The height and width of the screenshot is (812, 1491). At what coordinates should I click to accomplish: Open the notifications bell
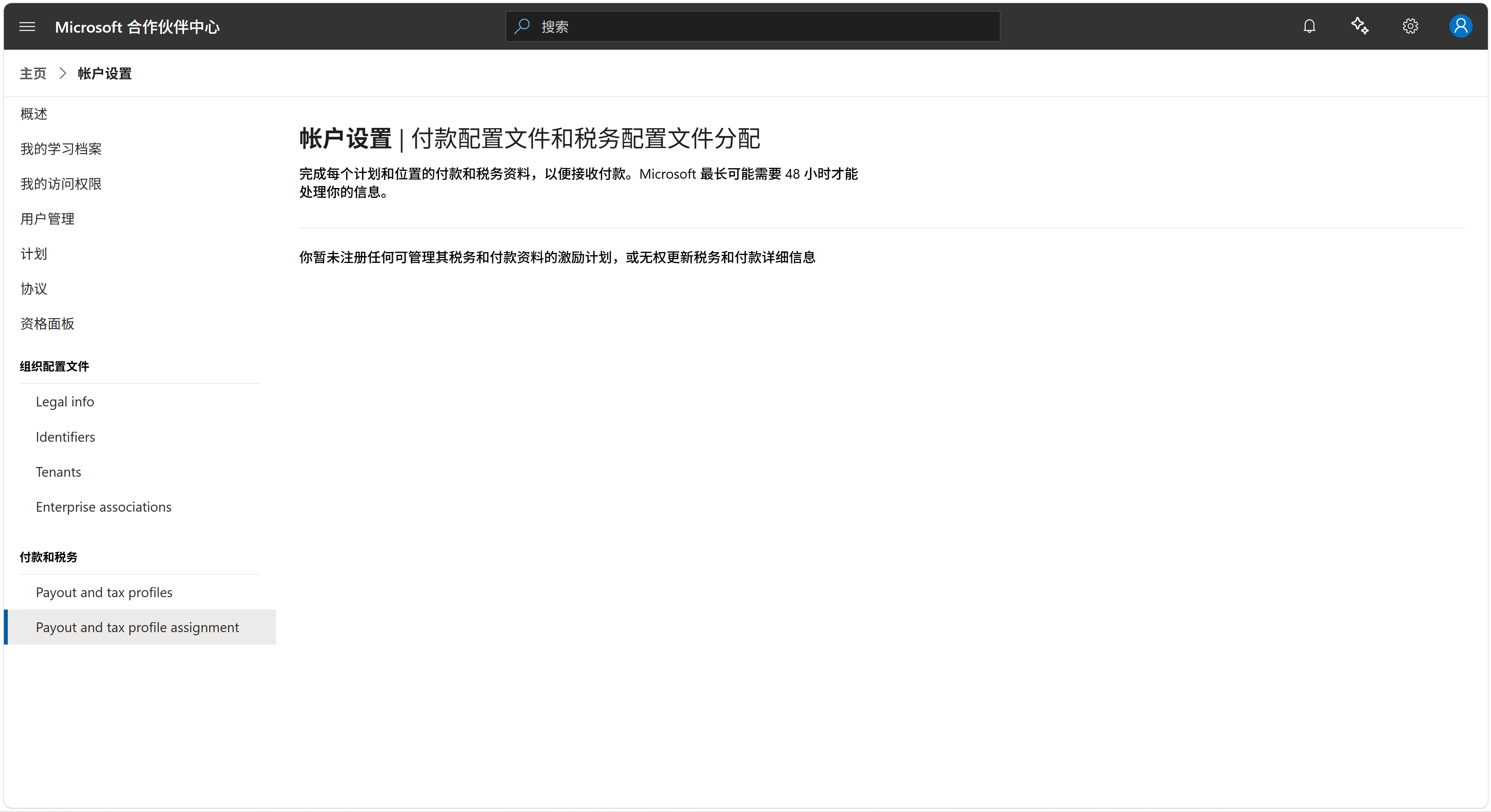(x=1309, y=27)
